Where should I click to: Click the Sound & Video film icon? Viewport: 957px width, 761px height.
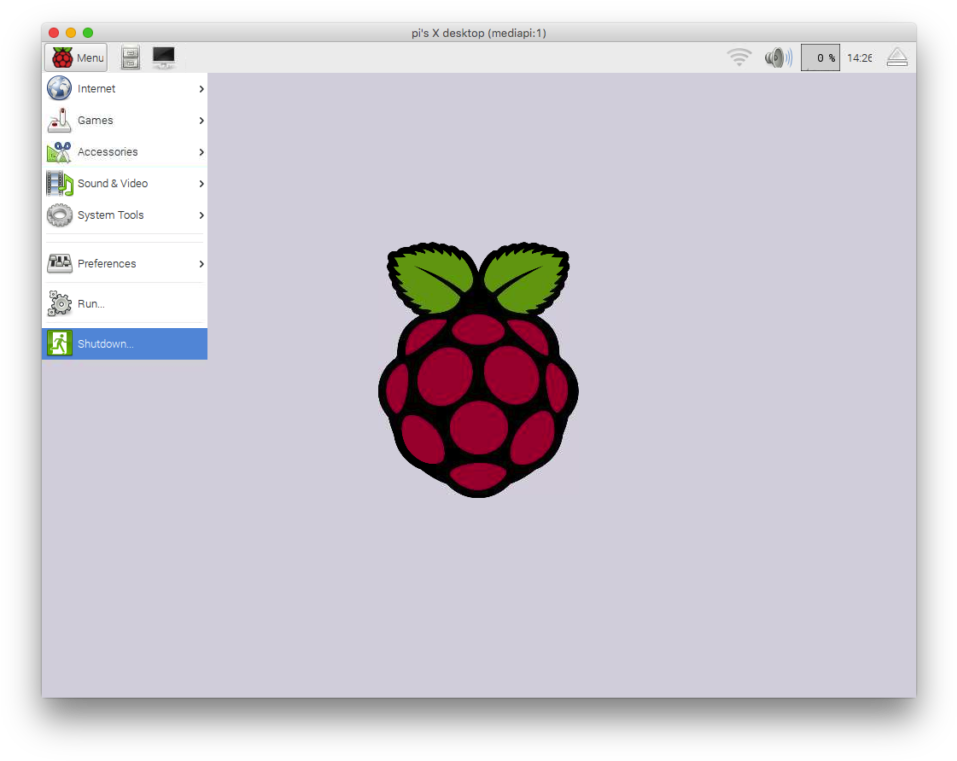point(59,183)
